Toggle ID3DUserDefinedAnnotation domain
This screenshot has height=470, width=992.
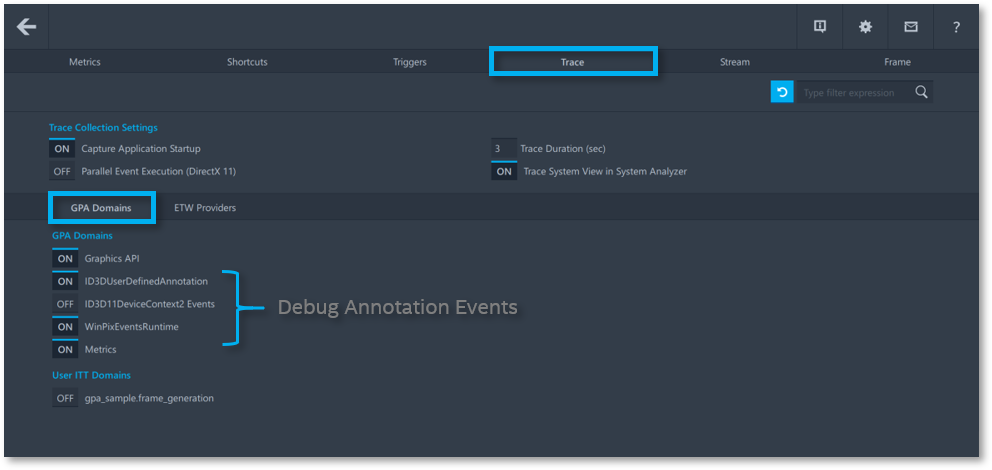[x=65, y=281]
